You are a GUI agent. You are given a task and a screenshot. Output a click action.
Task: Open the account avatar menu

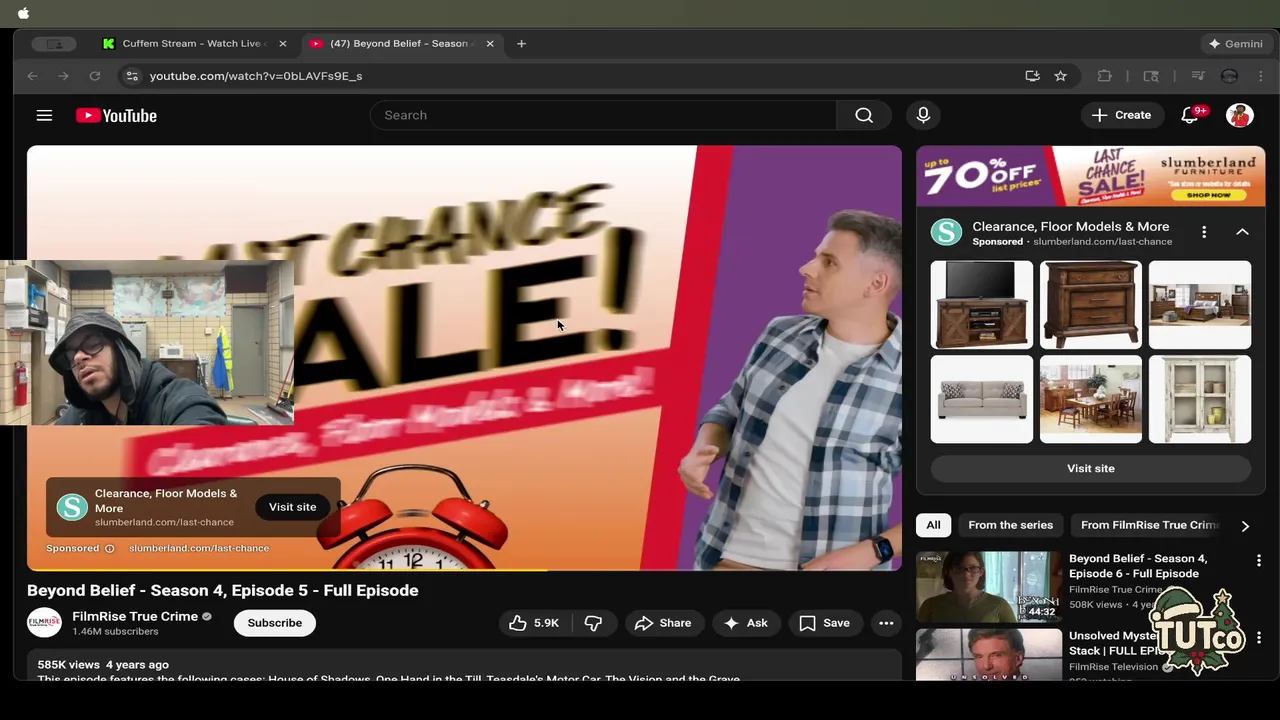pyautogui.click(x=1240, y=115)
